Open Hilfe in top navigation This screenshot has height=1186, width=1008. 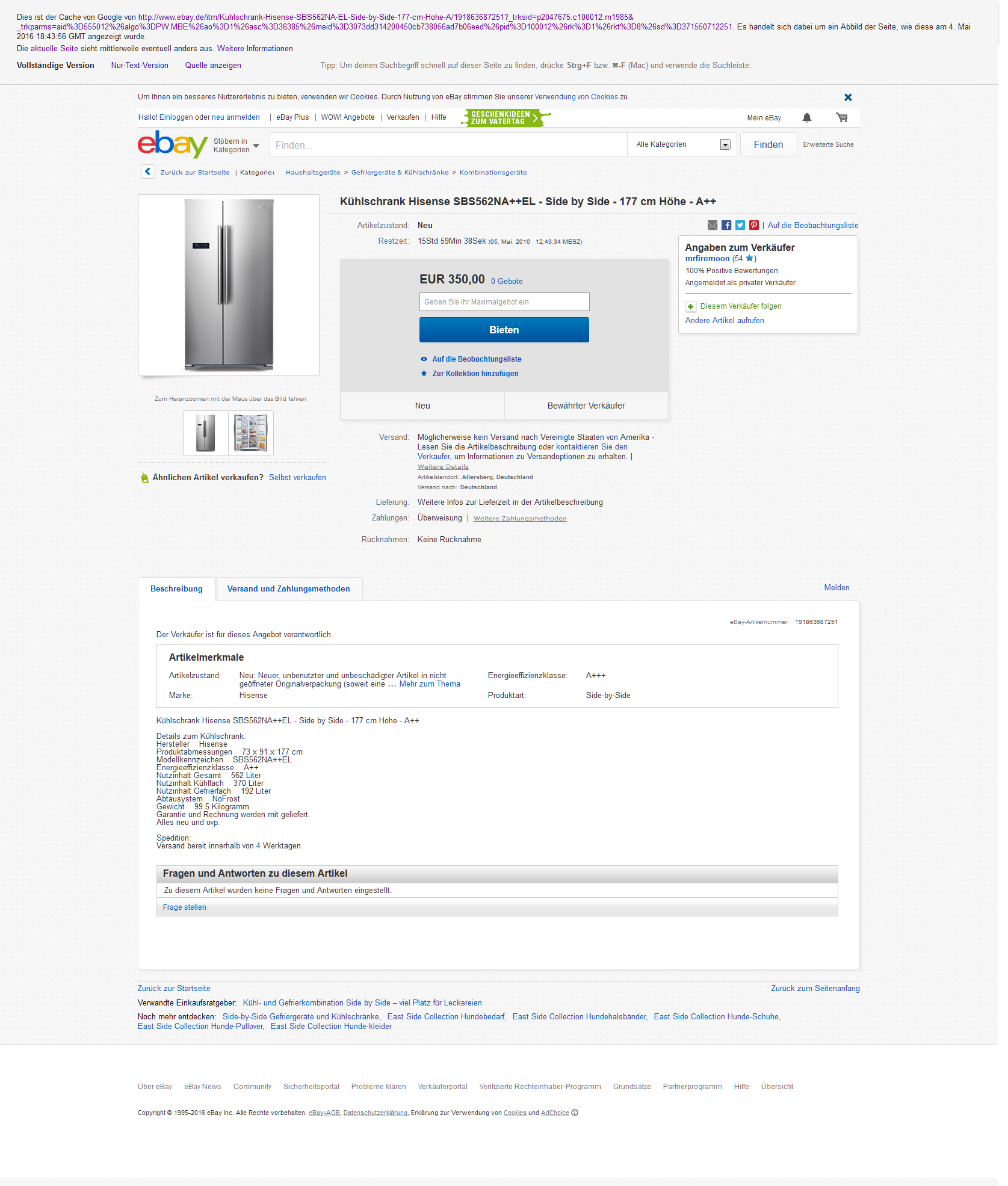(x=439, y=118)
